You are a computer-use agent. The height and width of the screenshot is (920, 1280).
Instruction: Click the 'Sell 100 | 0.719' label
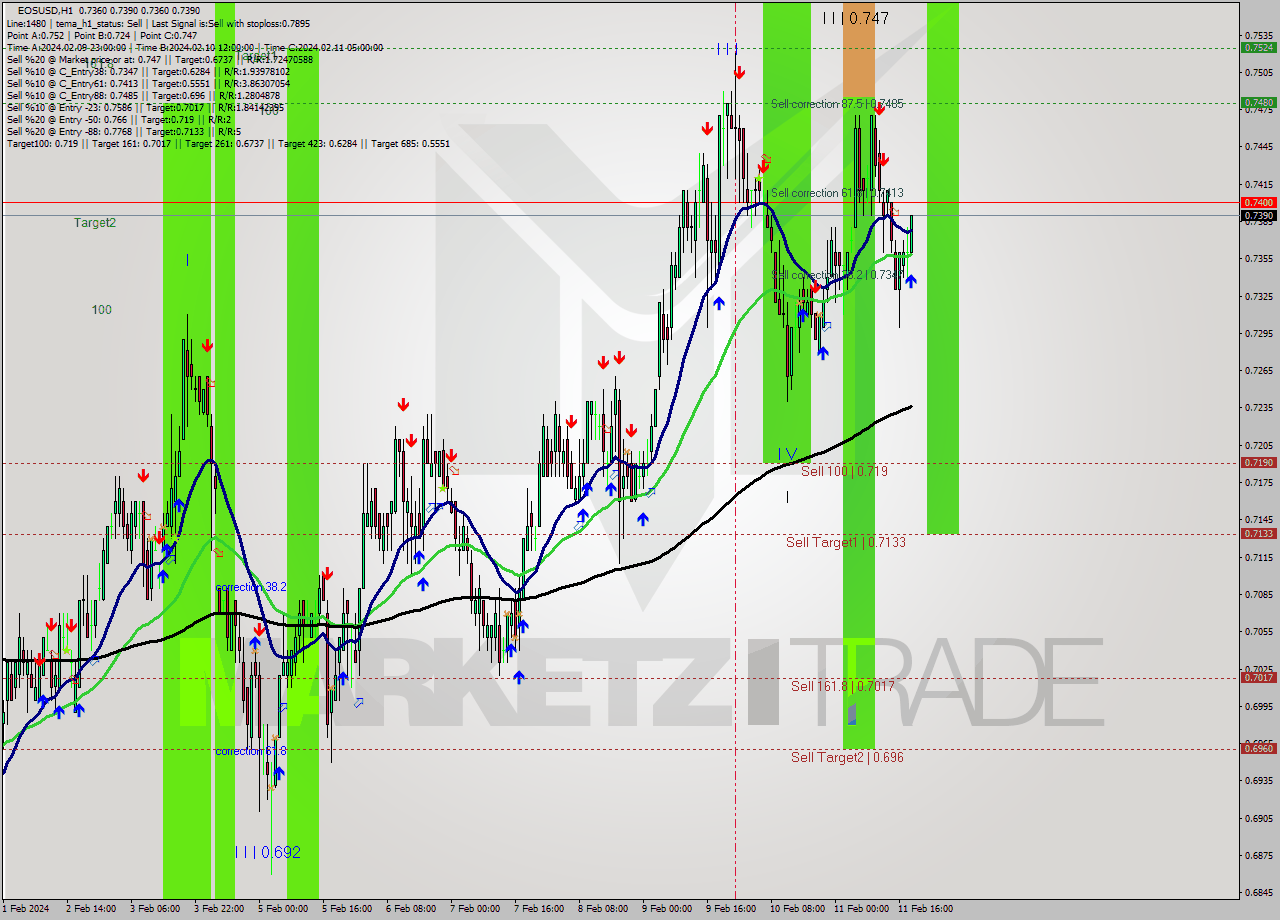point(844,471)
